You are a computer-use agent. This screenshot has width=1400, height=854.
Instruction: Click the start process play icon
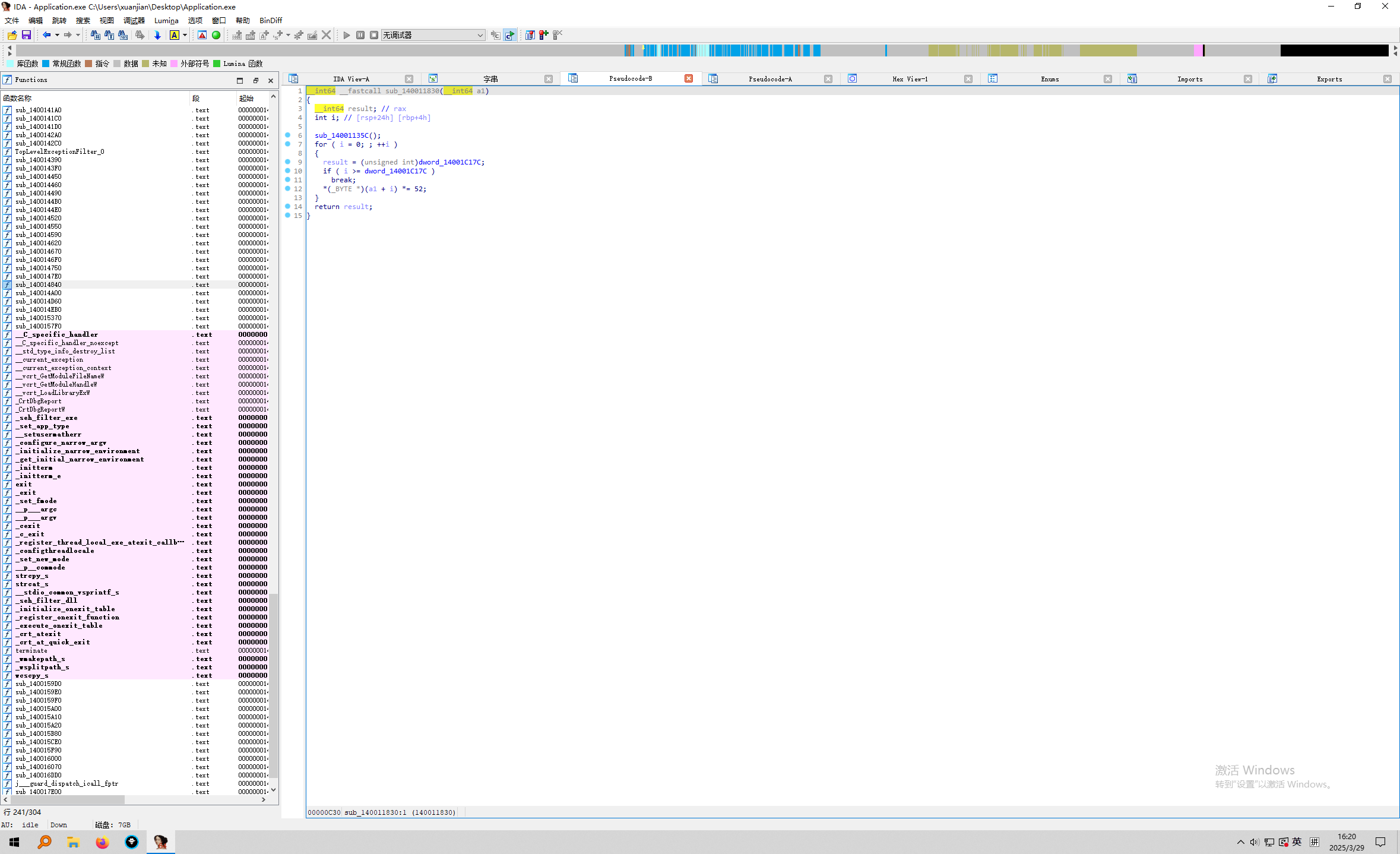347,35
